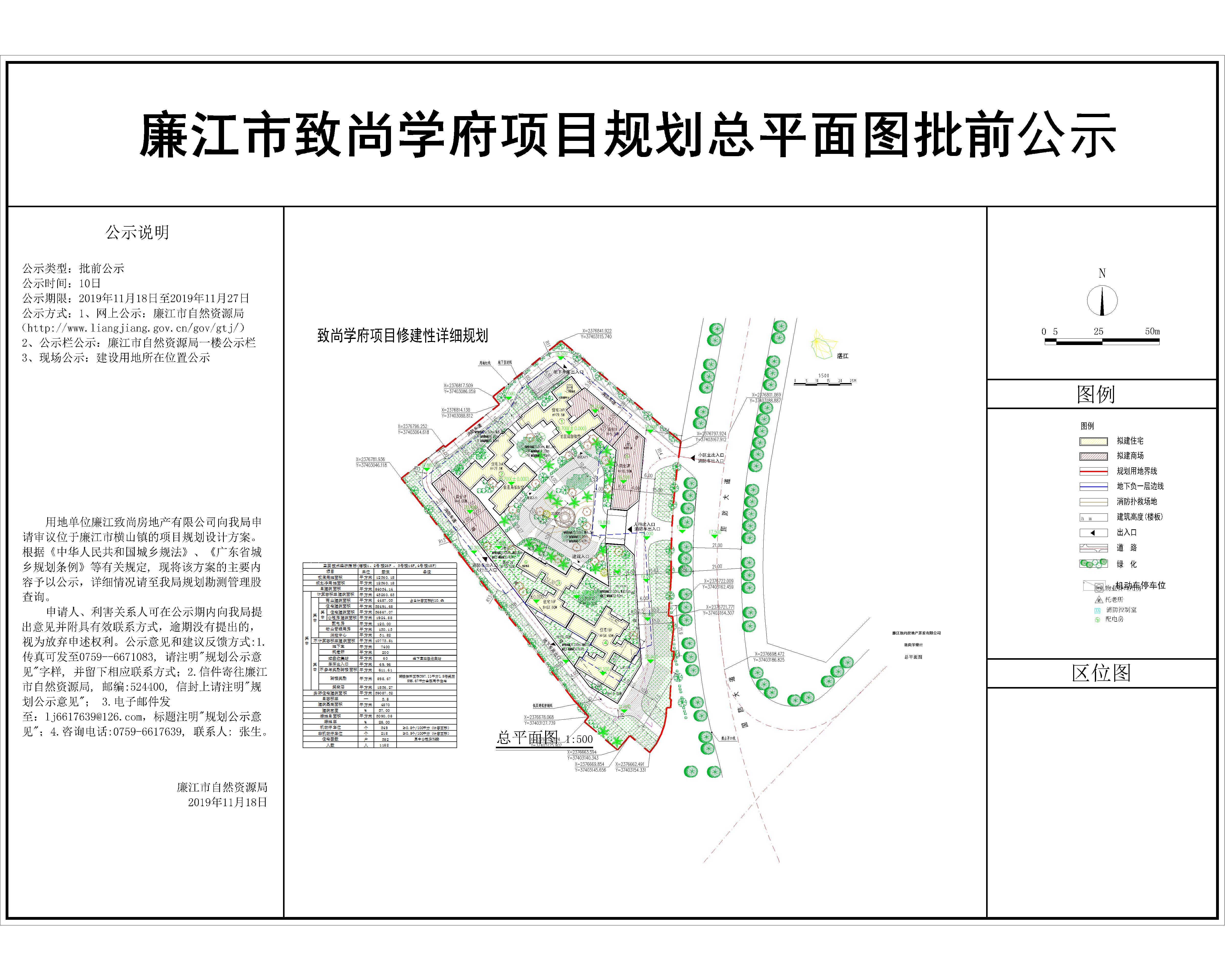Click the 物管 circle legend icon

pyautogui.click(x=1098, y=589)
